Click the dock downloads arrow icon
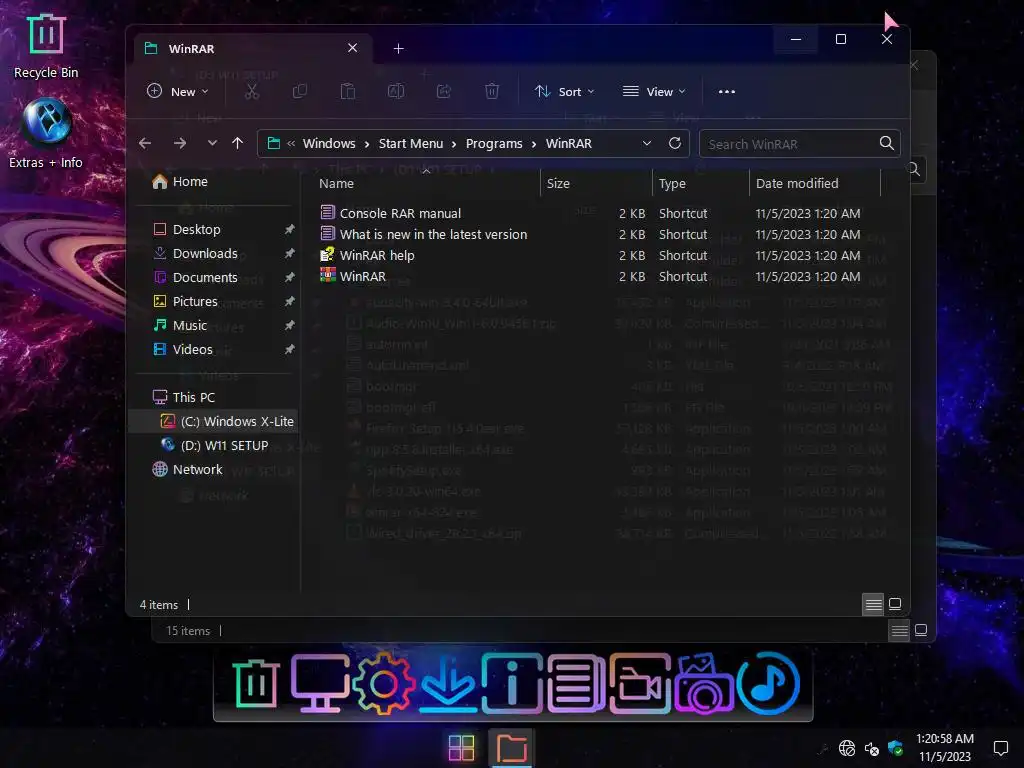This screenshot has height=768, width=1024. click(x=448, y=684)
